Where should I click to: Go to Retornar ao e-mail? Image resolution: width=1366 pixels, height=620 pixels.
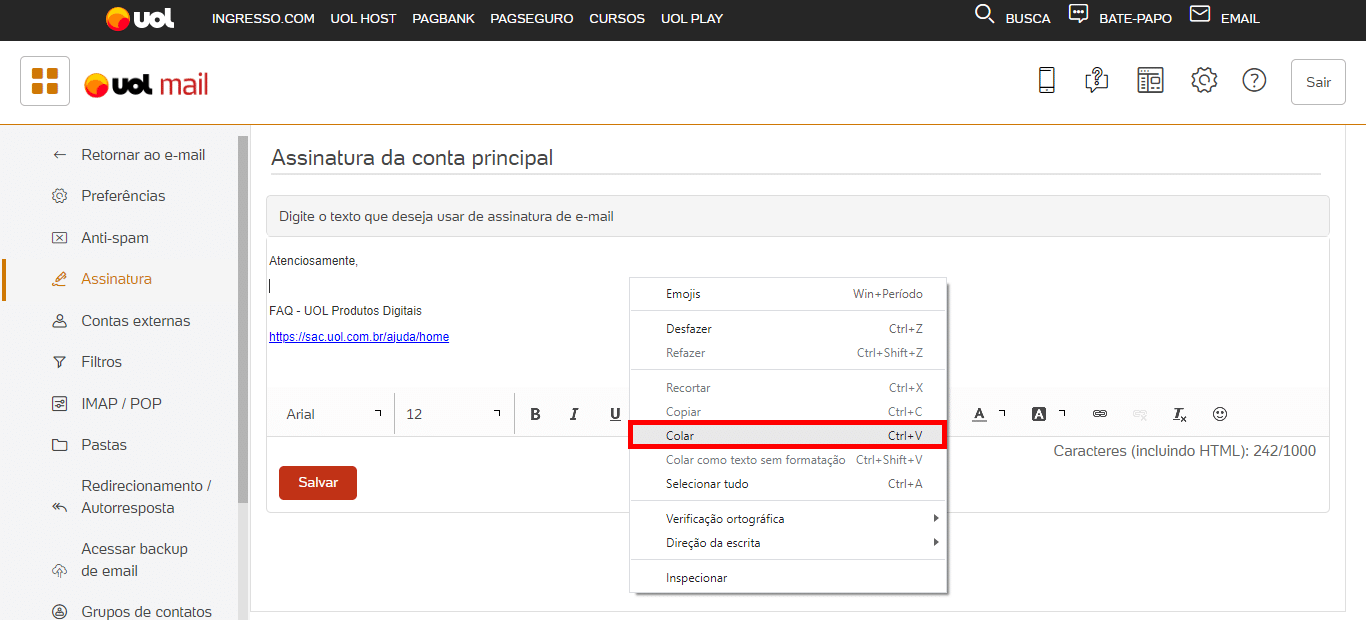[128, 155]
